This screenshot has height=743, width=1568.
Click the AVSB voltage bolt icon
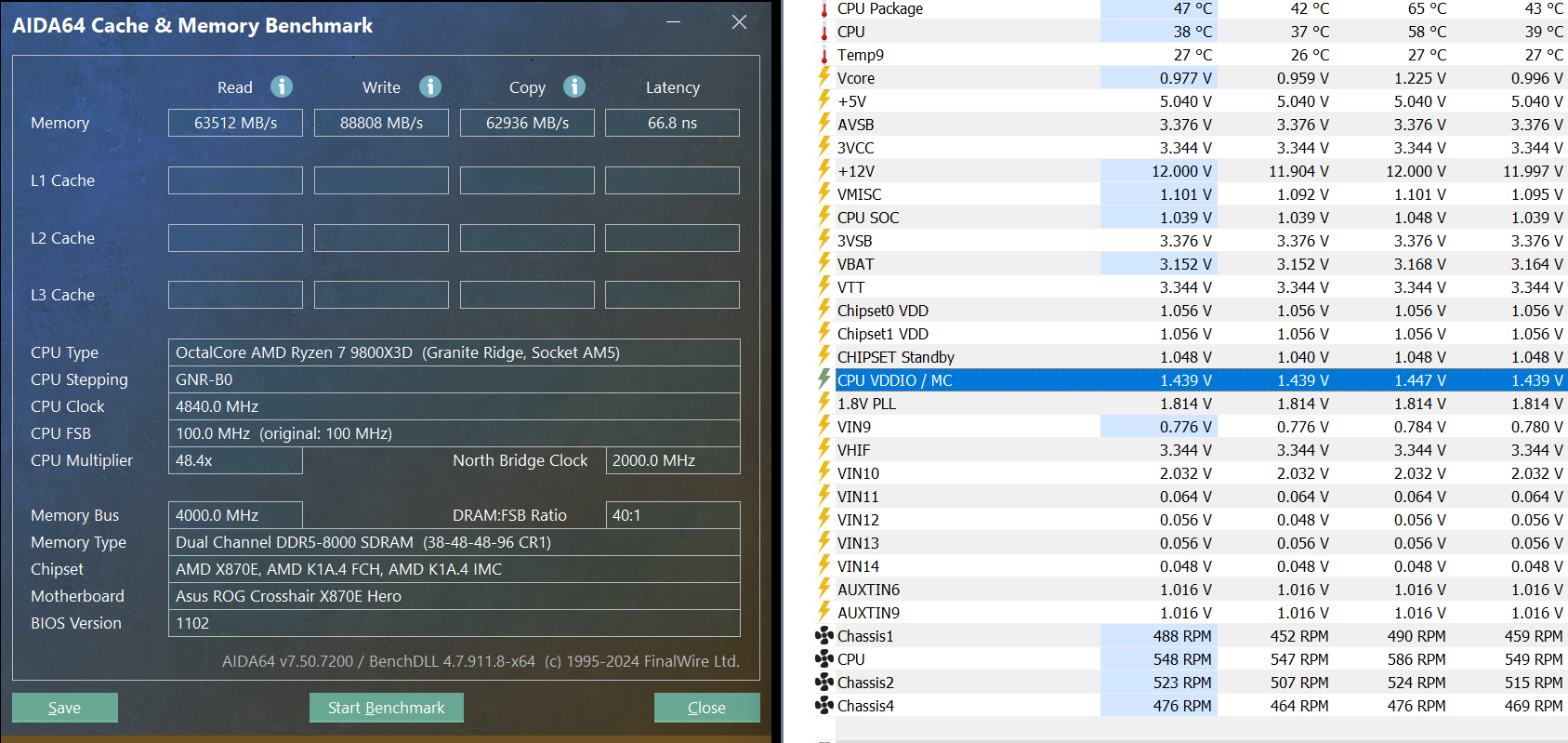pos(824,124)
